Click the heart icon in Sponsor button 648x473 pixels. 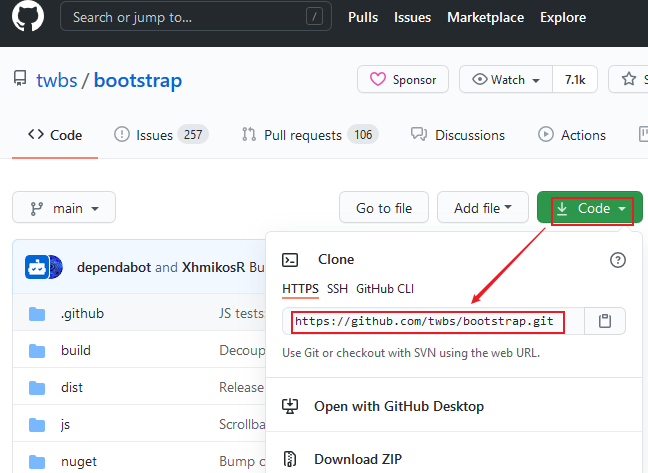point(377,79)
